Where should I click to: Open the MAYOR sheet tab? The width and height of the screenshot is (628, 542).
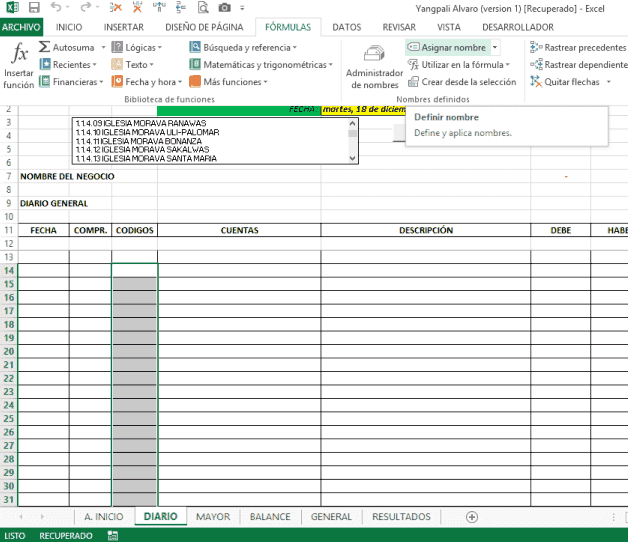(x=213, y=516)
